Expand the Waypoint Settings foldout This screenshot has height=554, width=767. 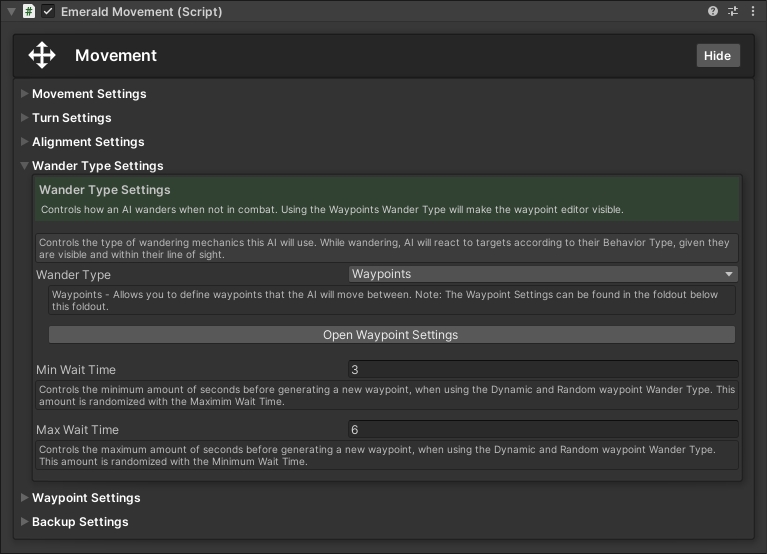[25, 498]
